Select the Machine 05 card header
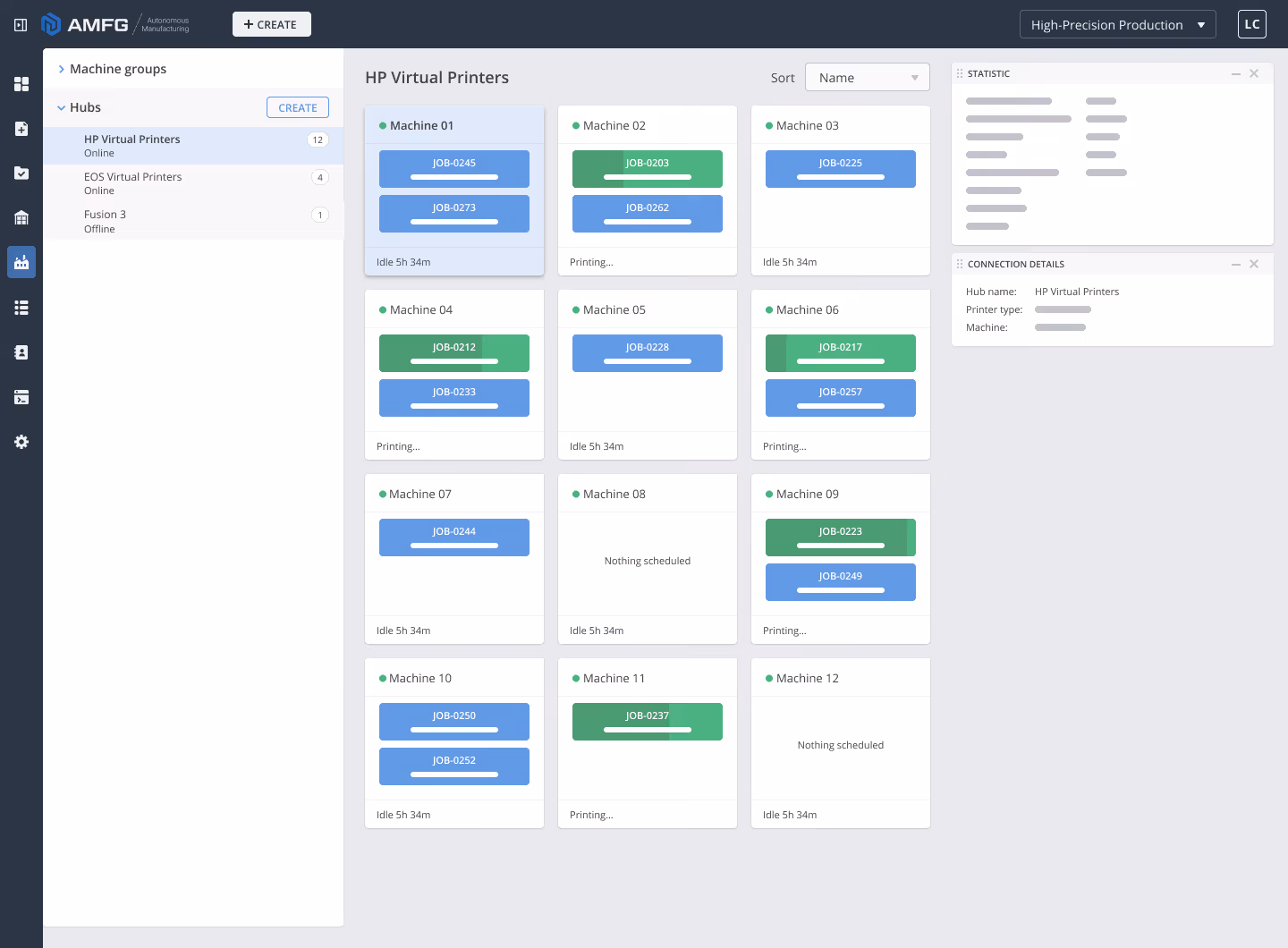 click(648, 309)
